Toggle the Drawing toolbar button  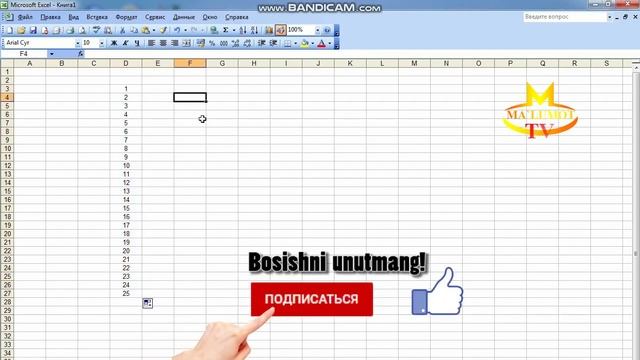[280, 30]
